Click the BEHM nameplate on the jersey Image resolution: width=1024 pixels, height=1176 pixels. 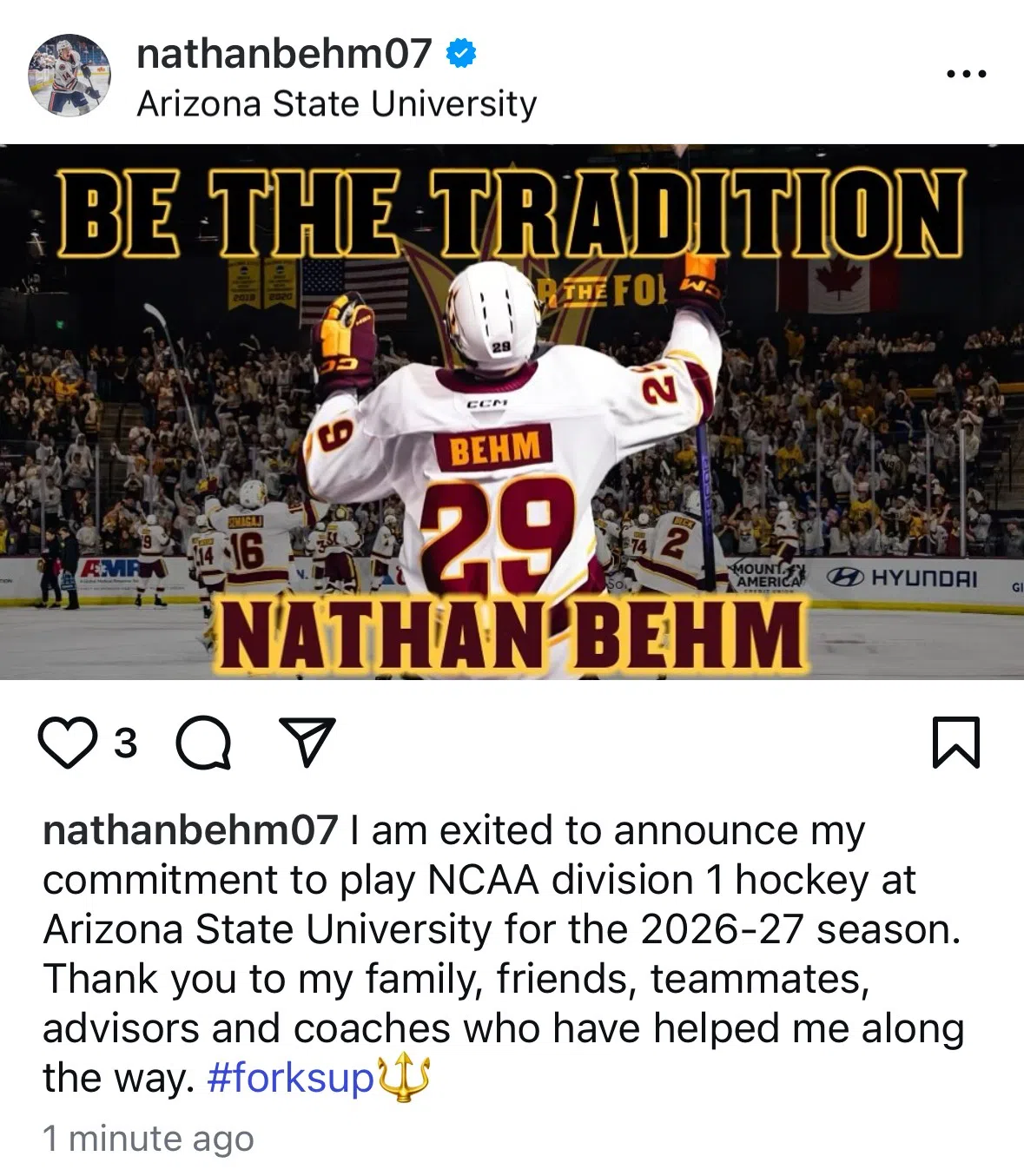494,448
